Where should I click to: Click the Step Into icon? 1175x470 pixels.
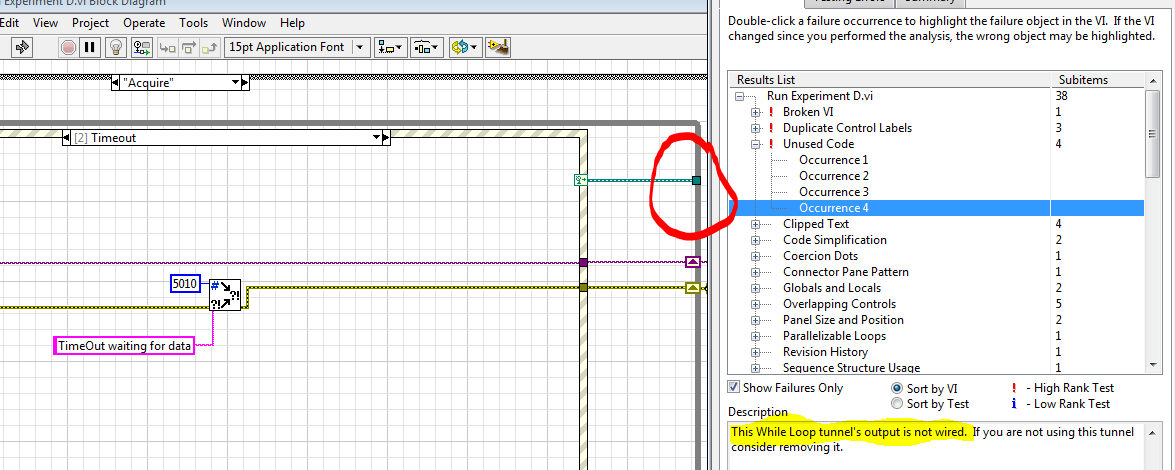(x=167, y=46)
